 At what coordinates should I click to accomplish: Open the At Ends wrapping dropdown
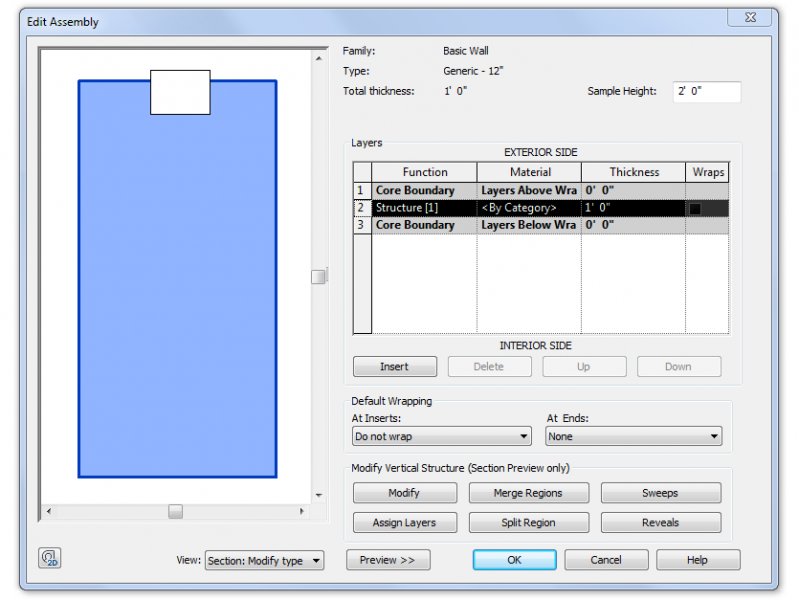(633, 436)
